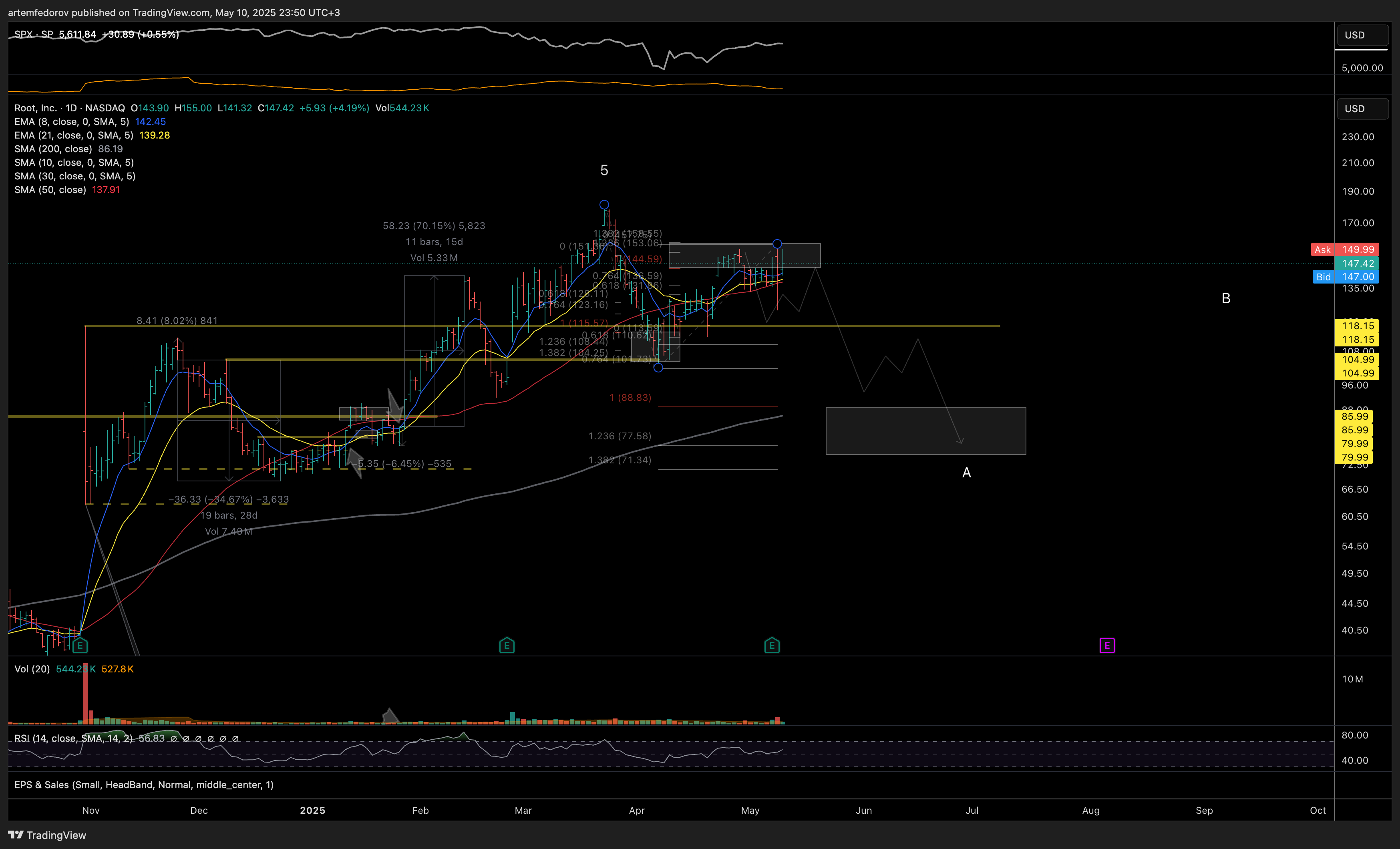Click the 5,000.00 SPX axis label
The width and height of the screenshot is (1400, 849).
(x=1362, y=68)
